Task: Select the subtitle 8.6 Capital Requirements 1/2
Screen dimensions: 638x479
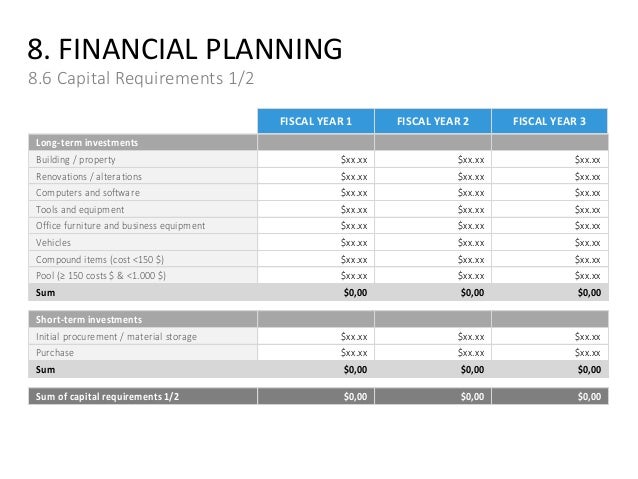Action: (x=141, y=78)
